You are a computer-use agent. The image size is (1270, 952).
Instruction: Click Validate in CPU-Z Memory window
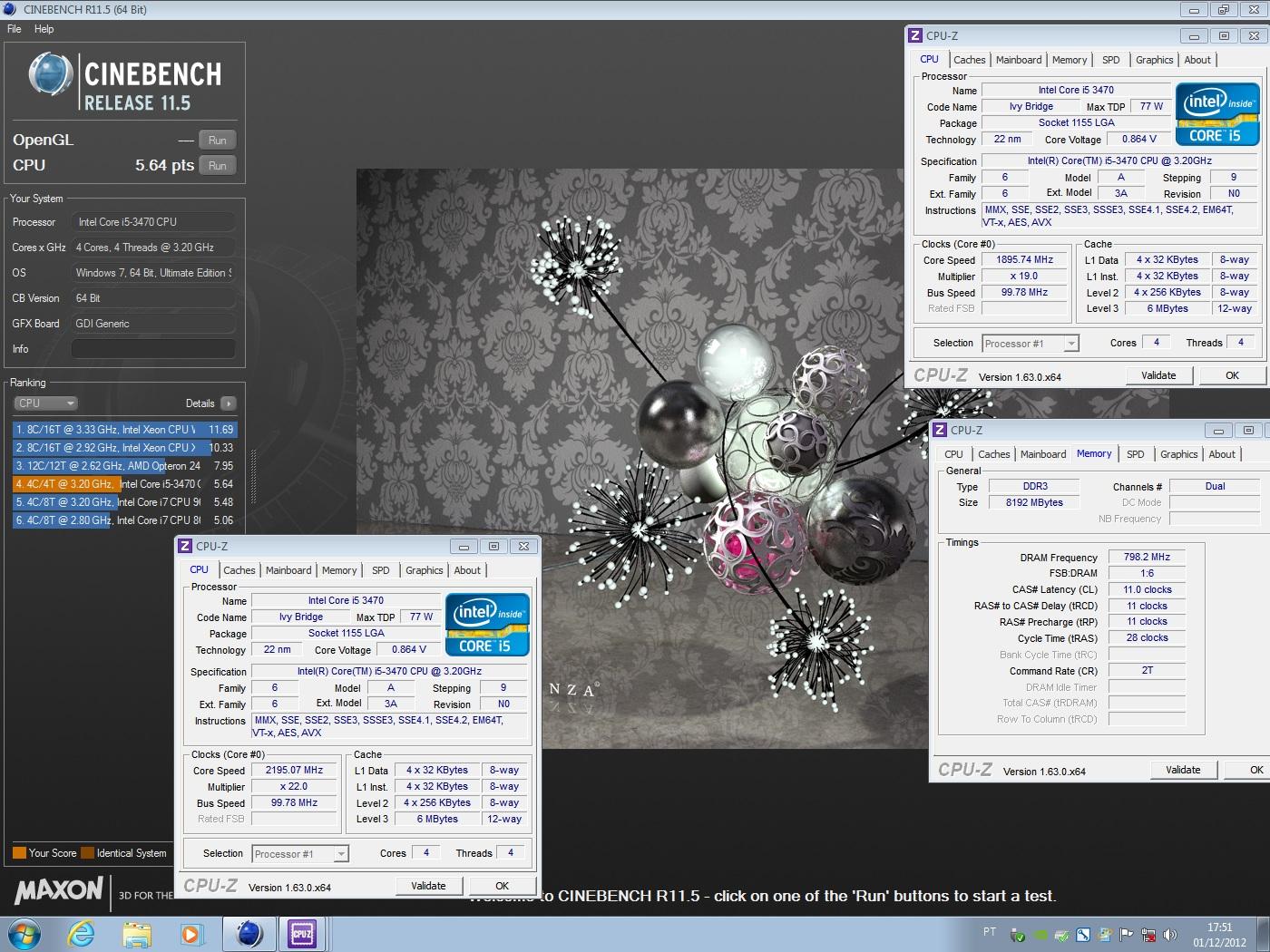coord(1183,770)
